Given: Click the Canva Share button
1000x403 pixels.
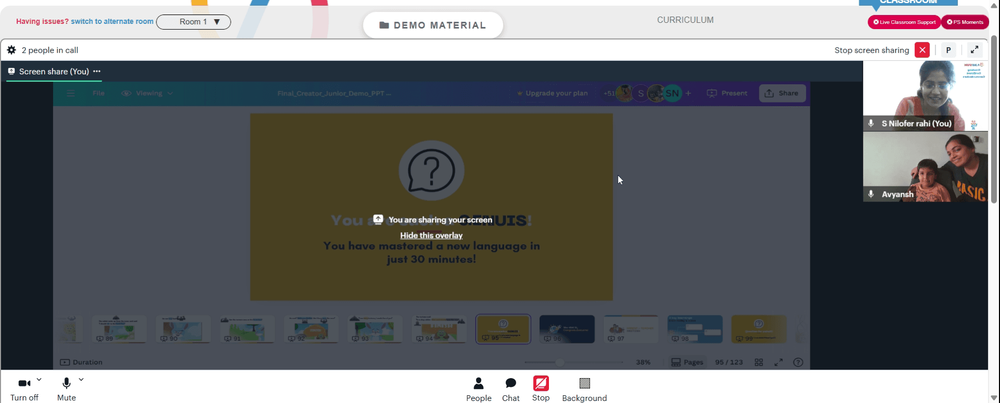Looking at the screenshot, I should [x=782, y=93].
